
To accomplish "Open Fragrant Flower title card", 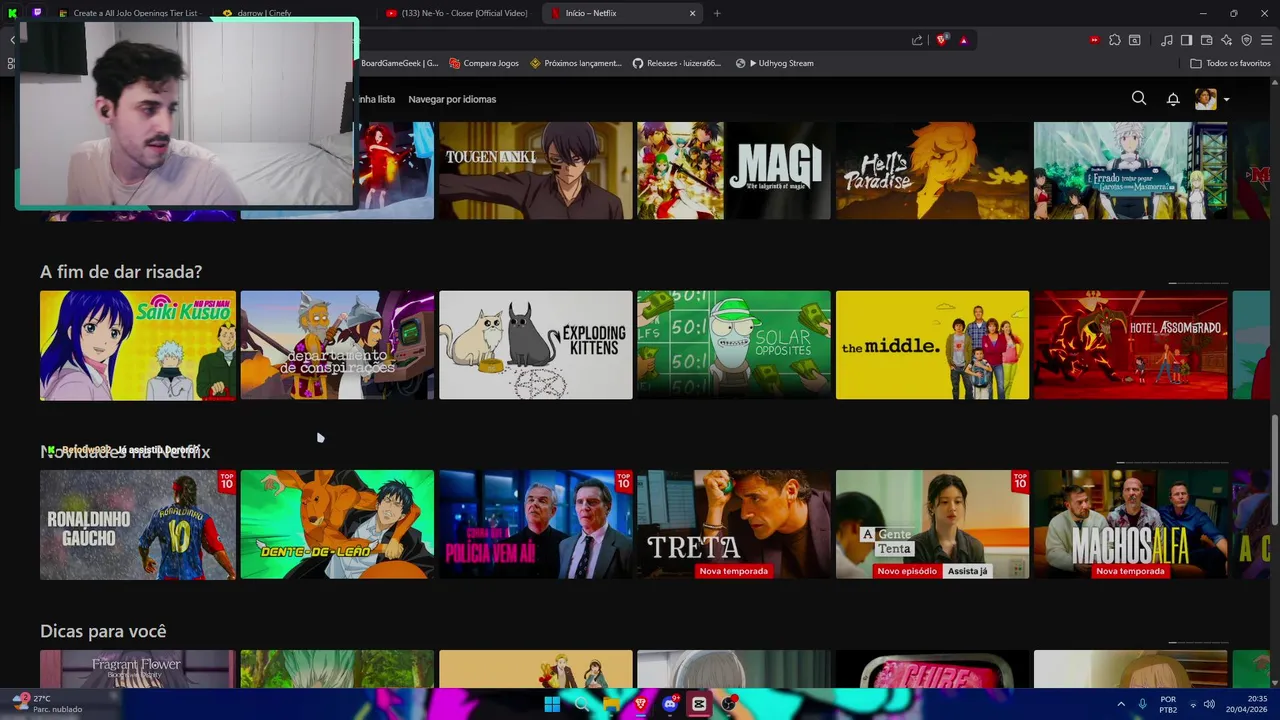I will click(137, 669).
